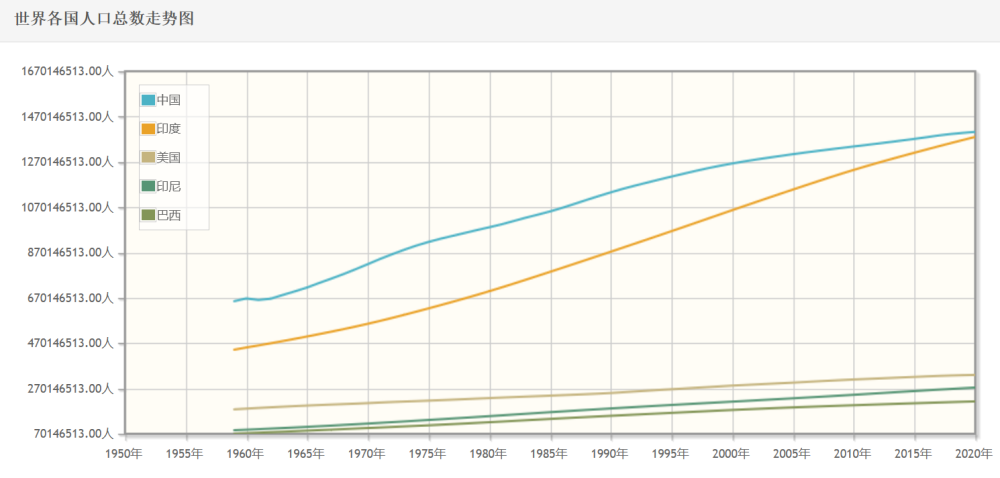
Task: Click the 2010年 x-axis label
Action: tap(854, 454)
